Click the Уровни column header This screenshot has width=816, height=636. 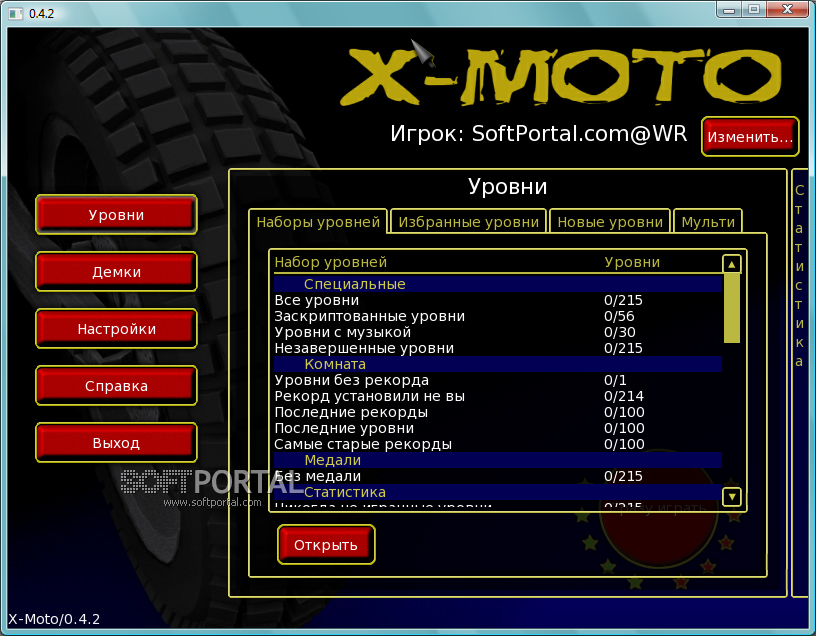click(x=632, y=262)
